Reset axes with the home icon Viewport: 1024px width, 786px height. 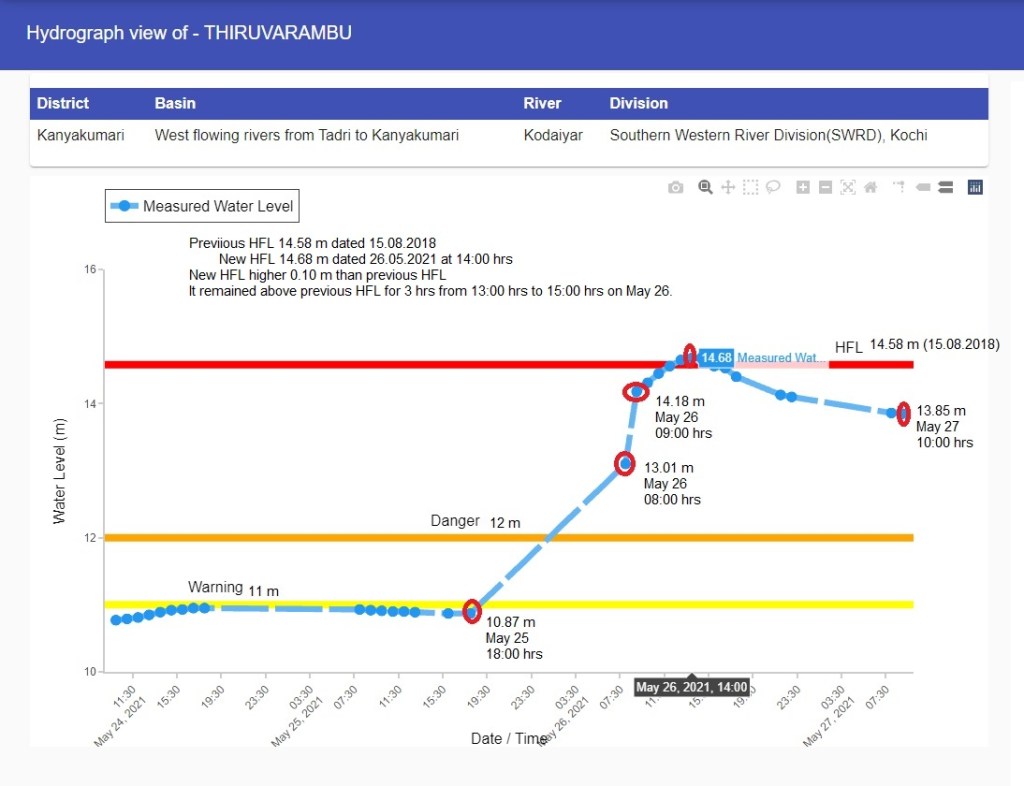click(x=870, y=187)
